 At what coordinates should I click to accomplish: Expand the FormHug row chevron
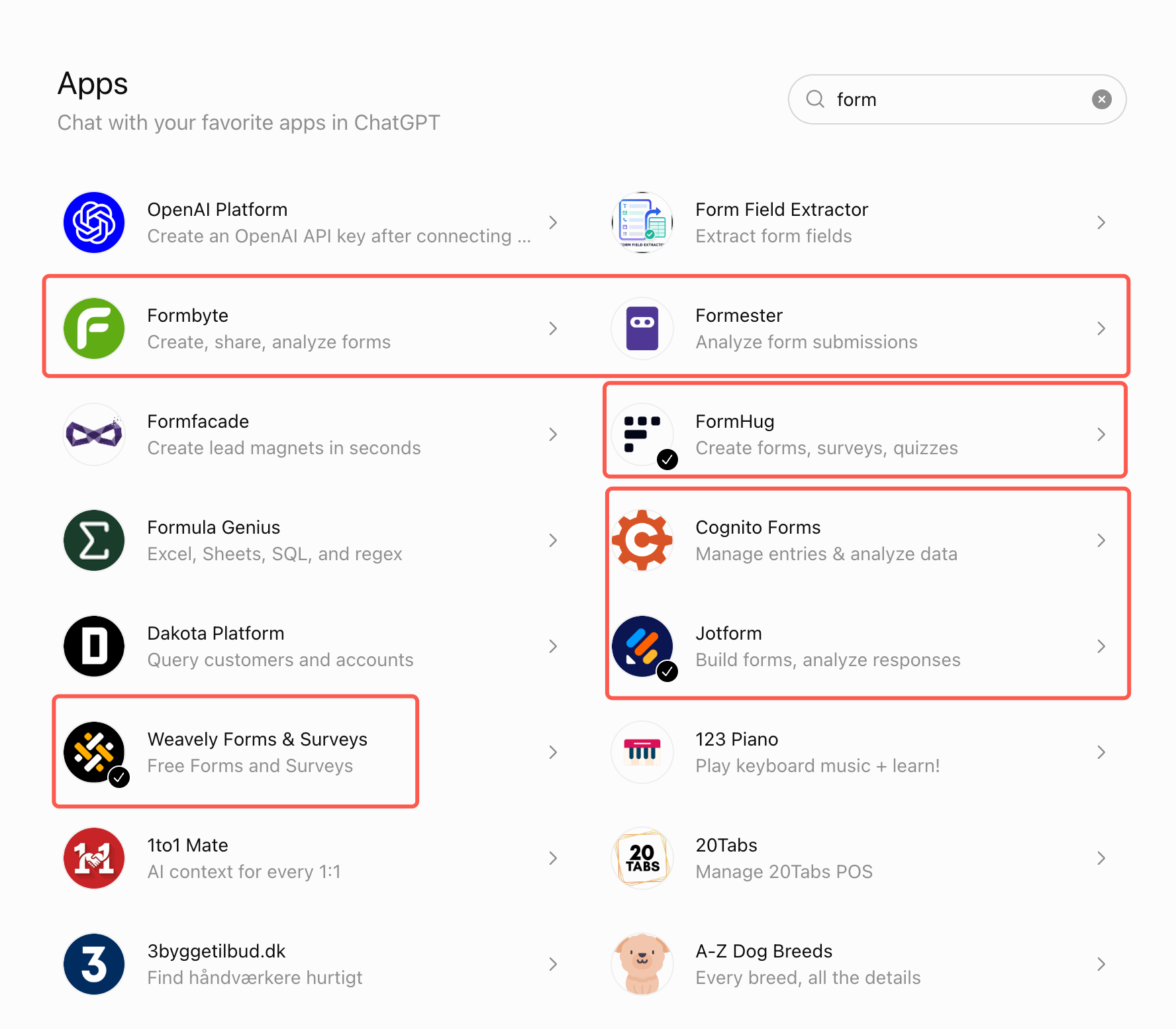[x=1101, y=434]
